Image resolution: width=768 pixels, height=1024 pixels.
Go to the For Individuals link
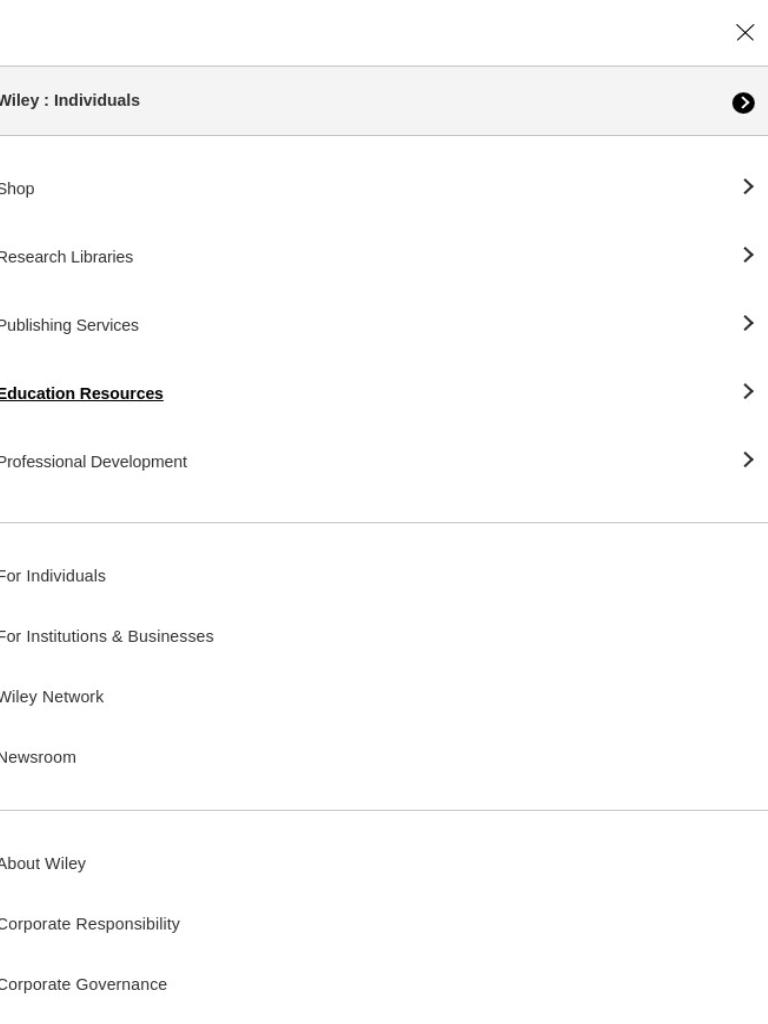click(52, 576)
